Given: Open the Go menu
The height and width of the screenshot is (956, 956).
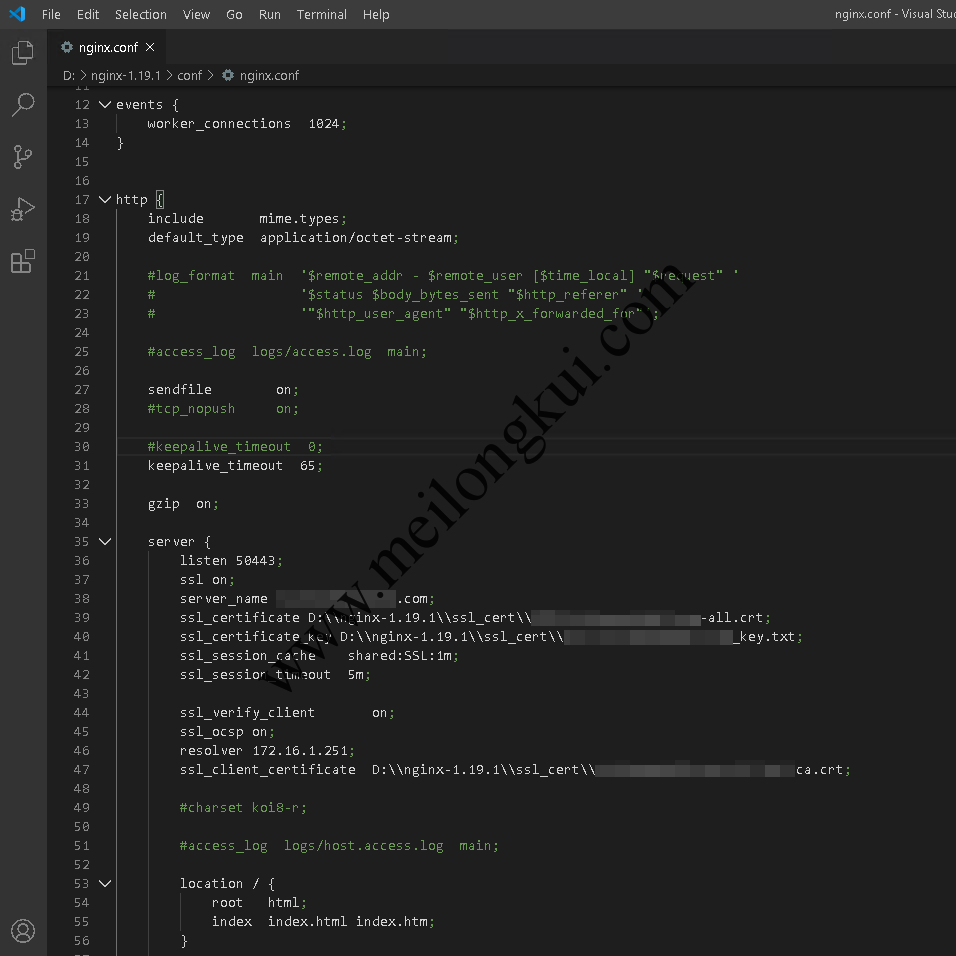Looking at the screenshot, I should pyautogui.click(x=234, y=14).
